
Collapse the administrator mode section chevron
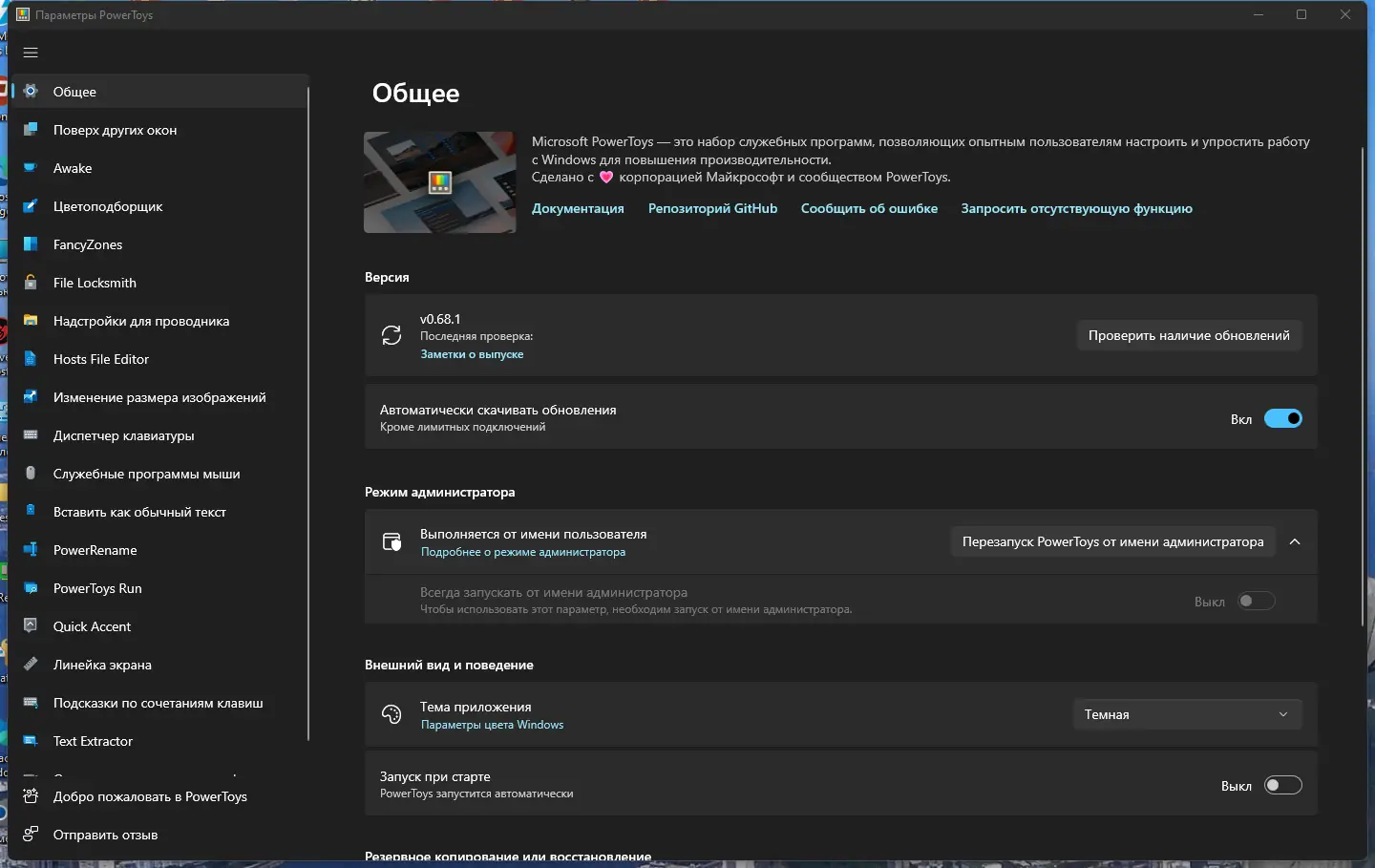click(x=1295, y=541)
